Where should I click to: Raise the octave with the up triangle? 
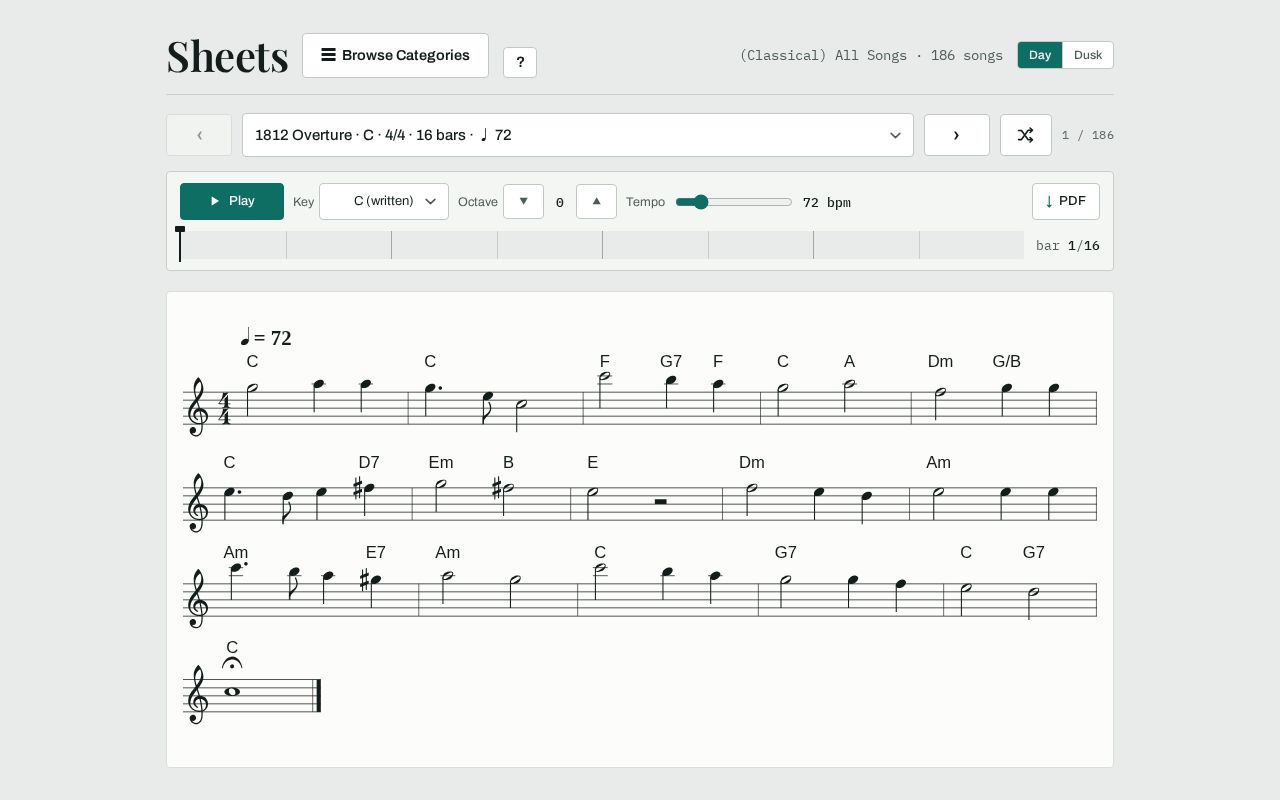[596, 202]
